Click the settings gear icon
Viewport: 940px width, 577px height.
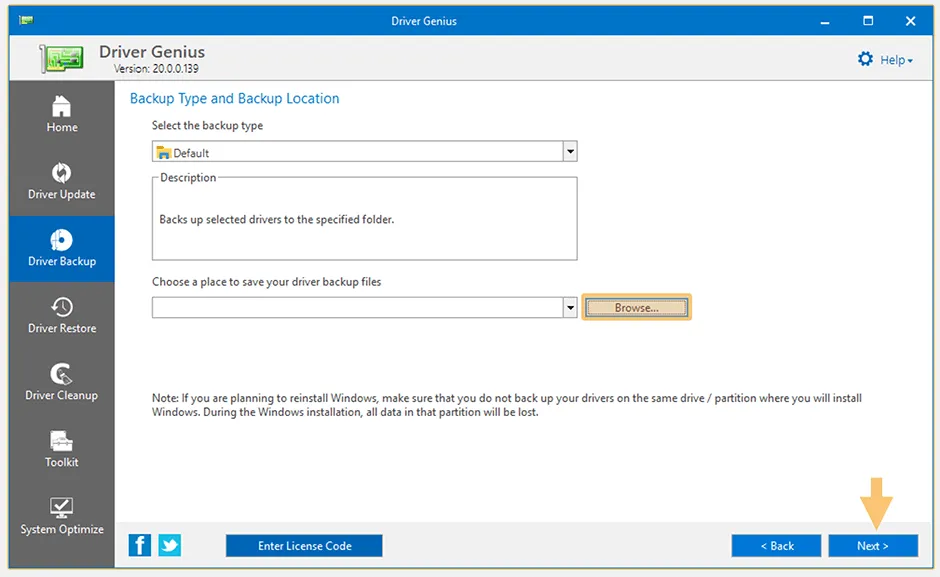pyautogui.click(x=865, y=59)
